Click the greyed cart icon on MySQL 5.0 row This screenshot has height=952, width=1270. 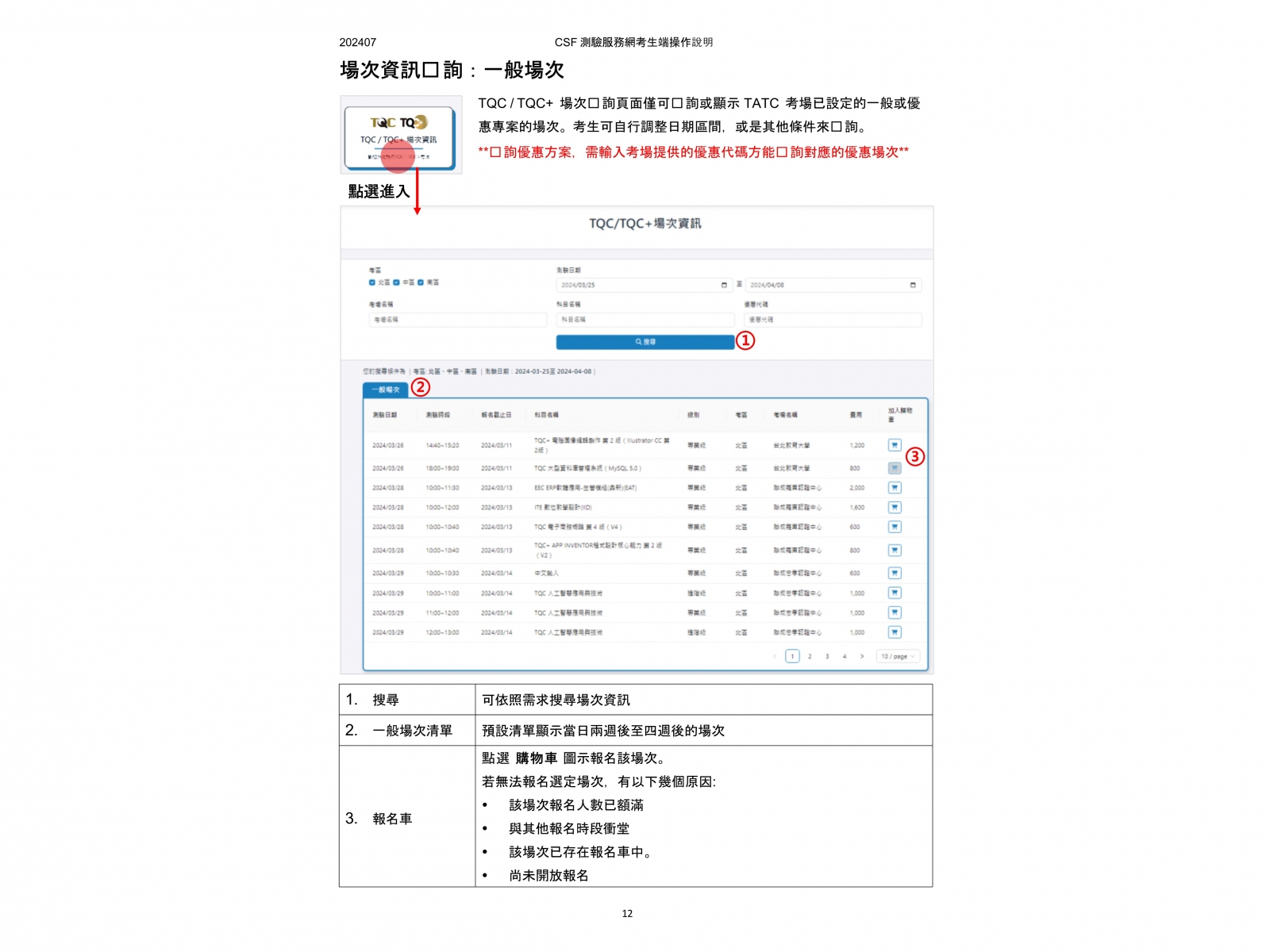tap(895, 468)
